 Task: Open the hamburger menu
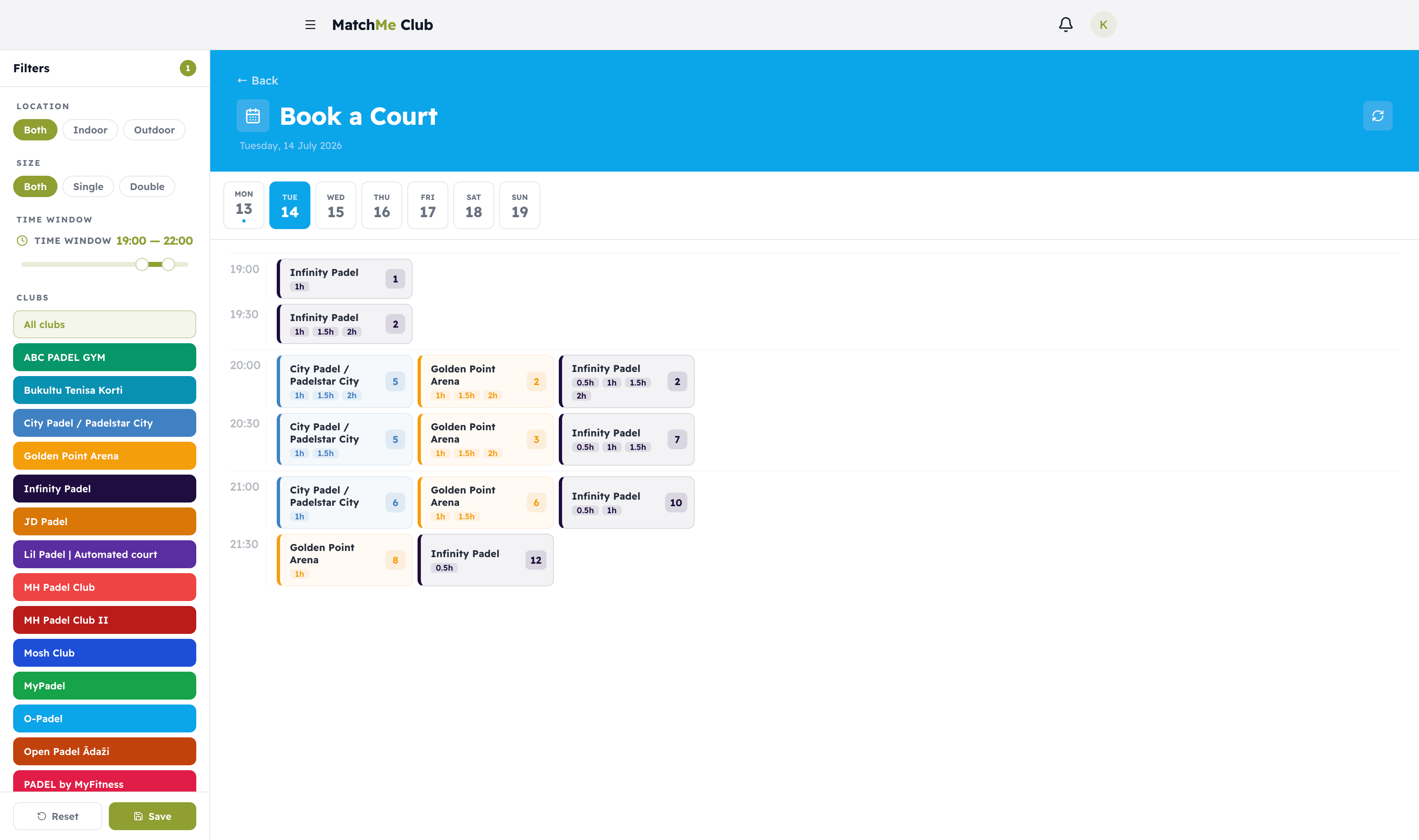(310, 25)
